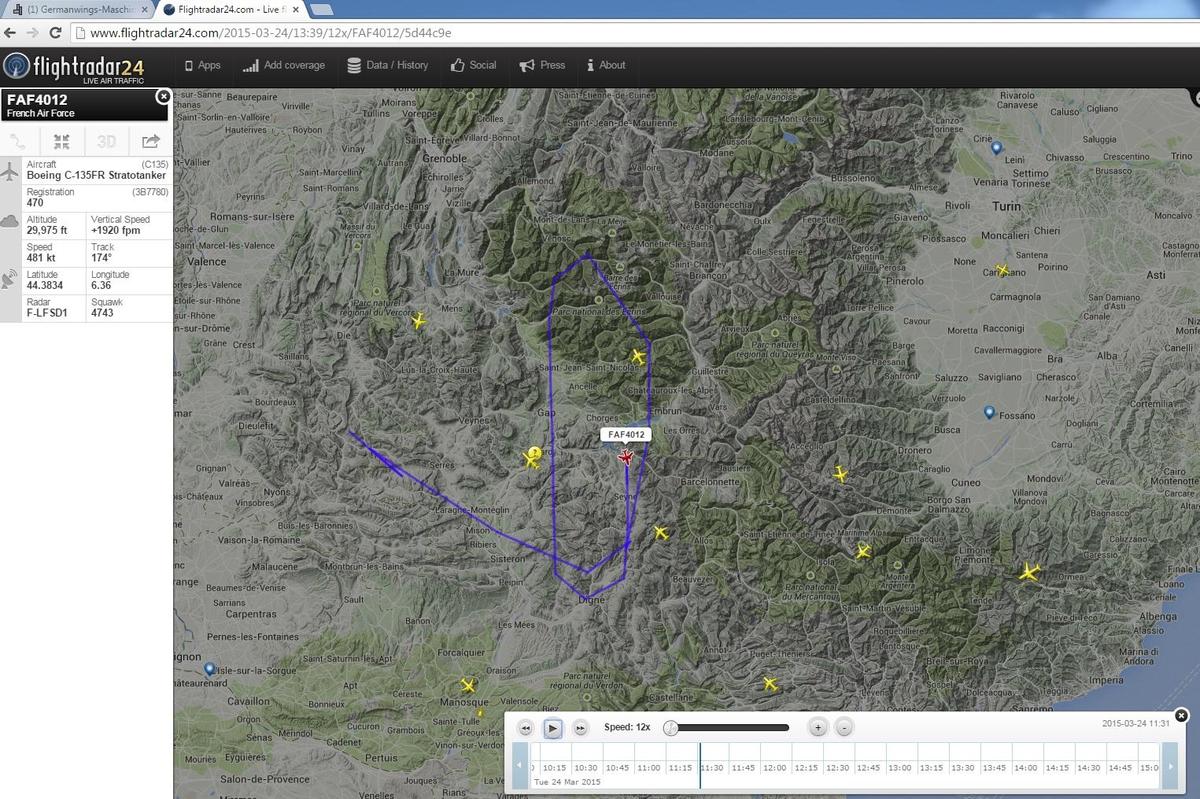Click the browser address bar URL

point(270,32)
